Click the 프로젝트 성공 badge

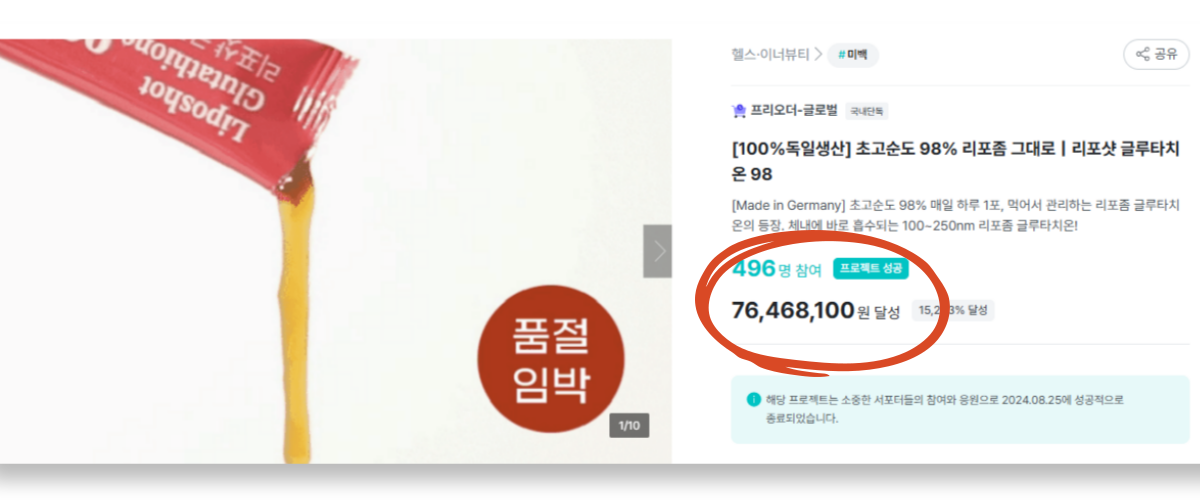871,269
